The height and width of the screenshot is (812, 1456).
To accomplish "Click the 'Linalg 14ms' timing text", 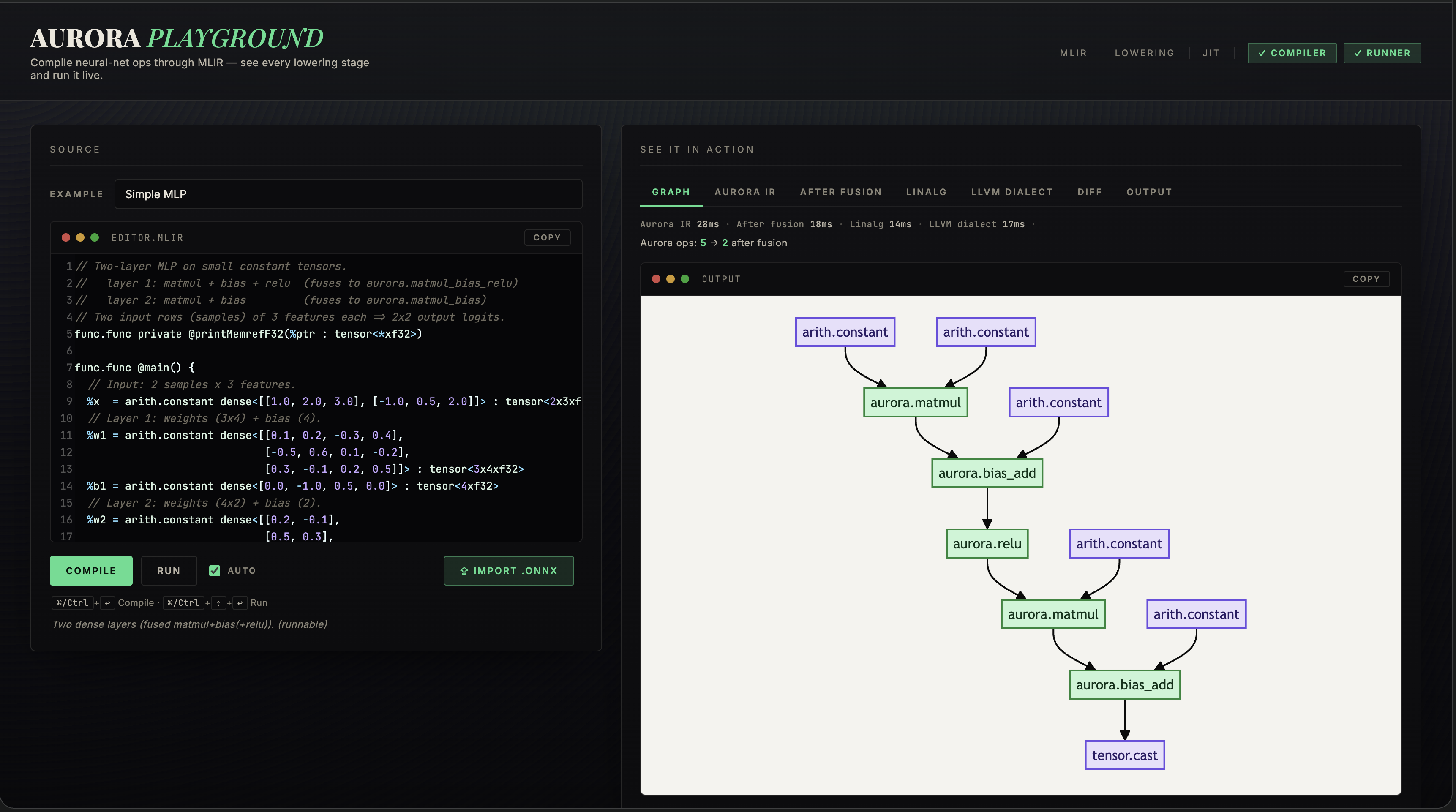I will pyautogui.click(x=881, y=224).
